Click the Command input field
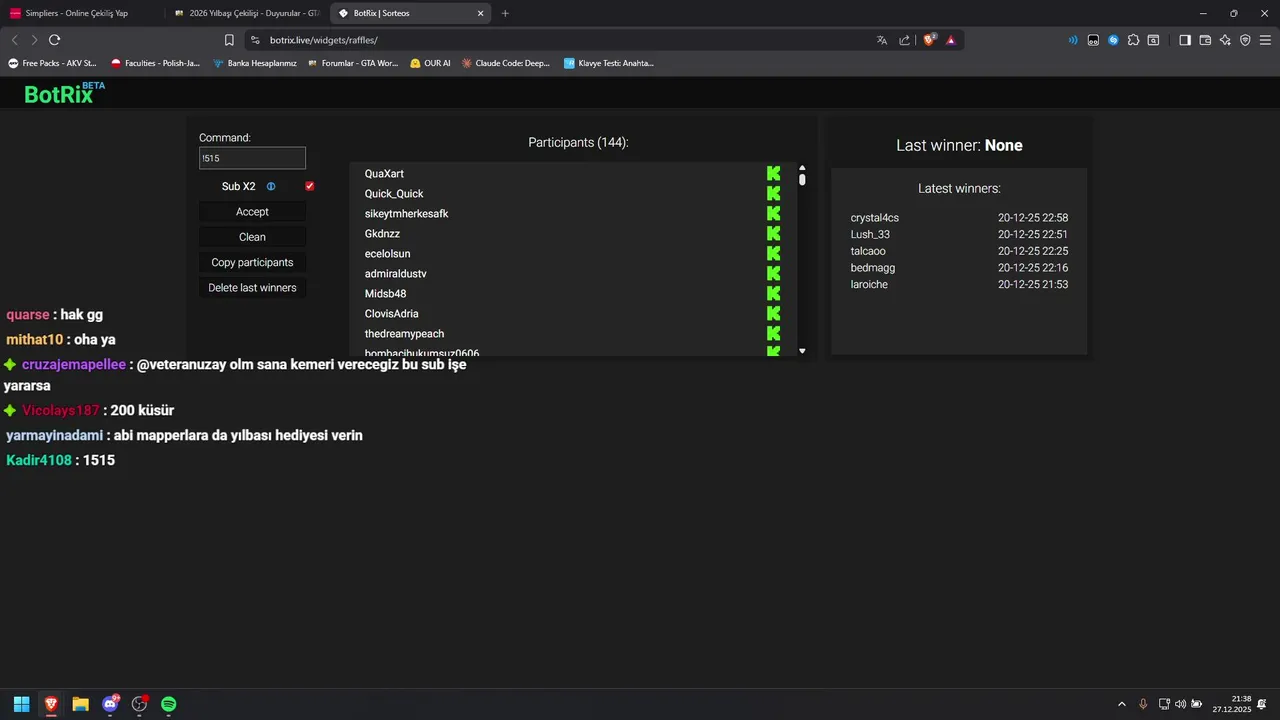1280x720 pixels. coord(252,158)
